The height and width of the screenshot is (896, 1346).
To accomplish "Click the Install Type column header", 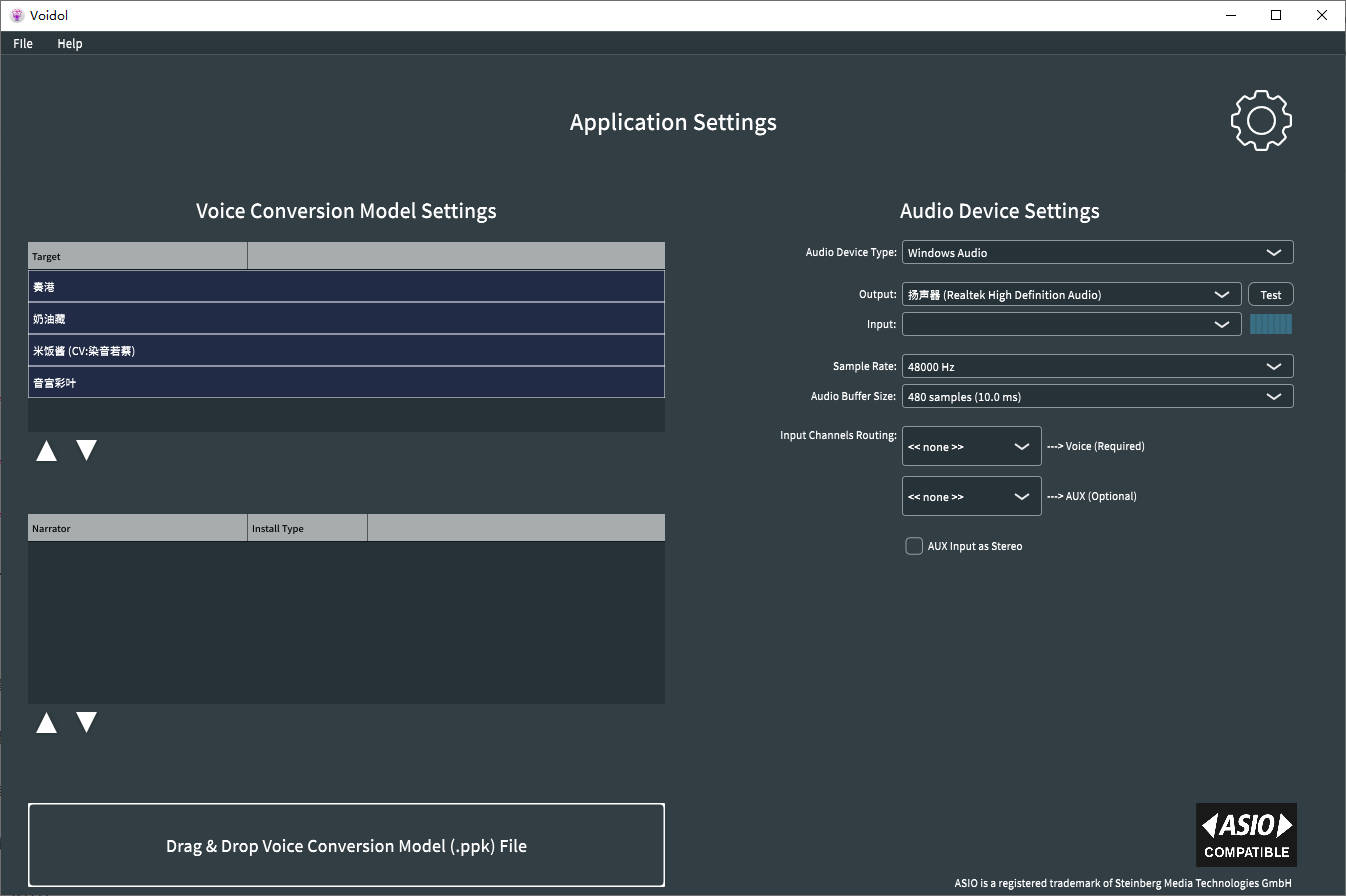I will click(x=307, y=528).
